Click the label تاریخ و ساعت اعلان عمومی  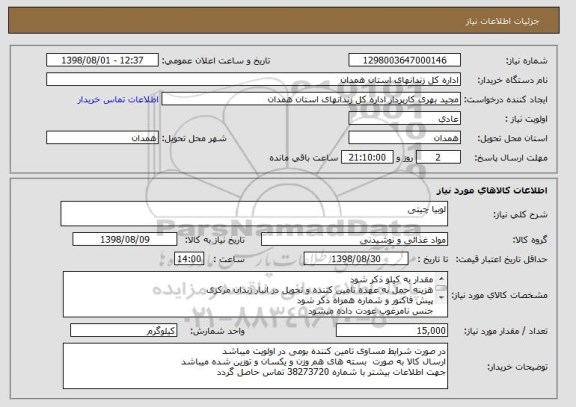pyautogui.click(x=216, y=61)
